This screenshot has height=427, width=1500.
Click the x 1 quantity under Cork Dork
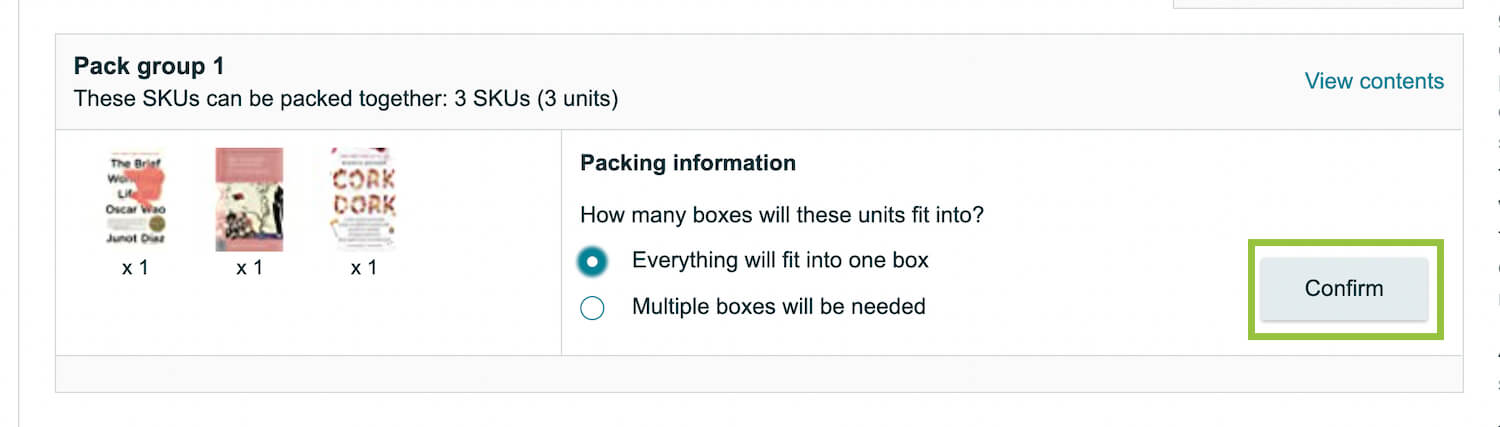point(363,268)
